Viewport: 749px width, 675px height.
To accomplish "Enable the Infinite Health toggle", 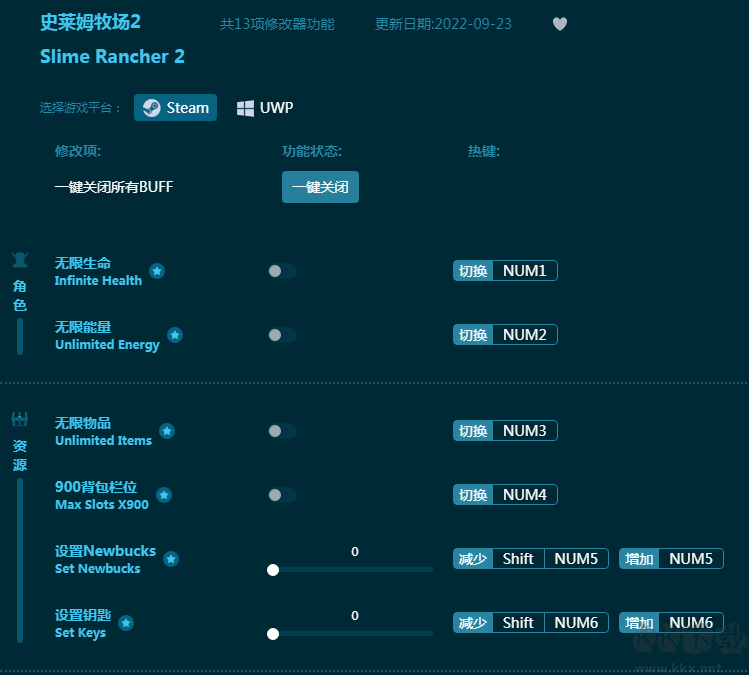I will point(282,271).
